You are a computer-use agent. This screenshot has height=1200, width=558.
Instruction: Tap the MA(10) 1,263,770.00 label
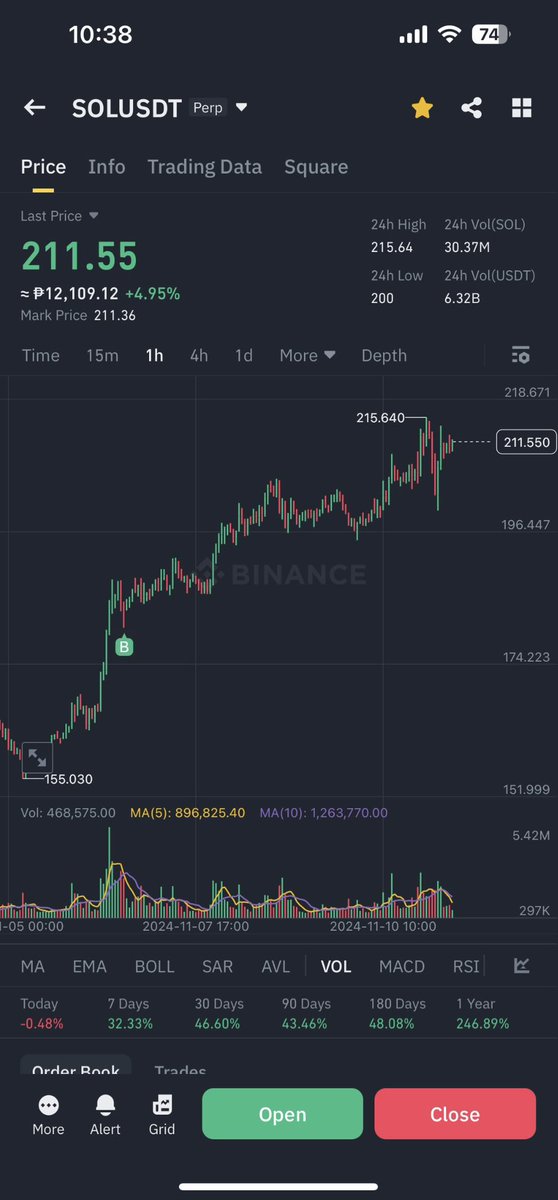323,813
